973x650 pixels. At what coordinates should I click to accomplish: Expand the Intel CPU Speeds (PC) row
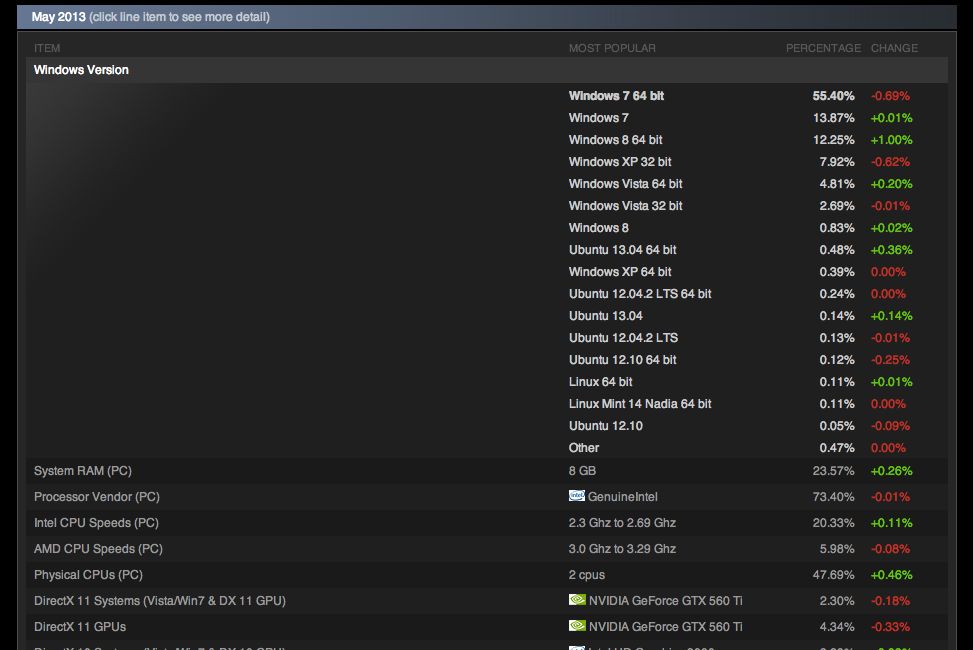point(486,523)
